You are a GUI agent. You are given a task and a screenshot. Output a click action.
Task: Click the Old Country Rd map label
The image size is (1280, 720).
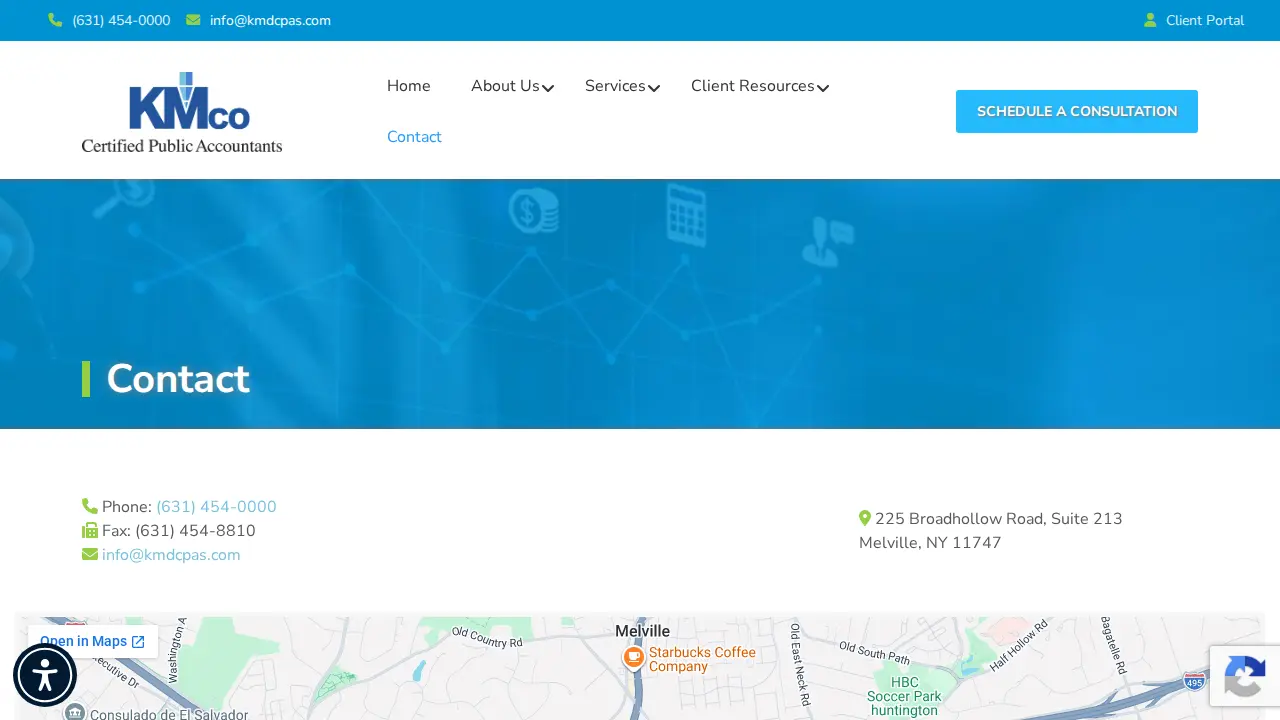click(x=487, y=637)
